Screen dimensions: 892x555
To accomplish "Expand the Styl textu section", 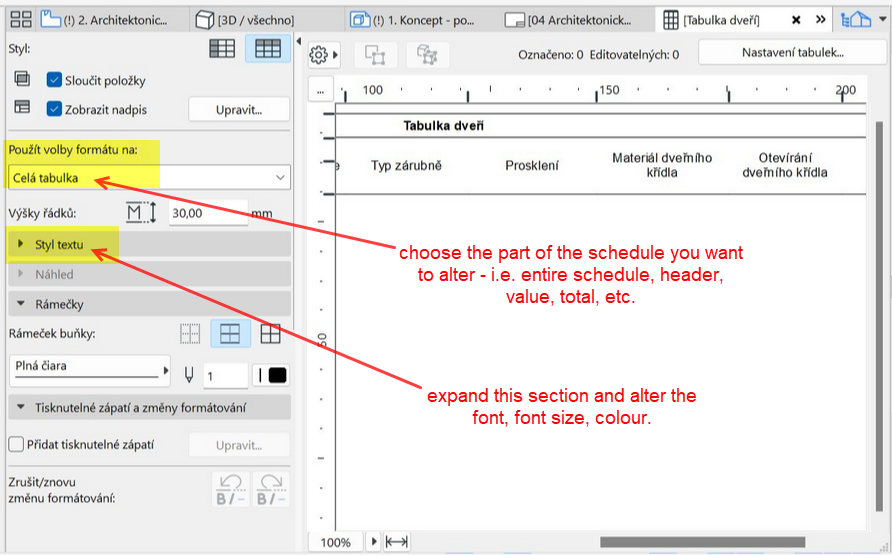I will 149,245.
